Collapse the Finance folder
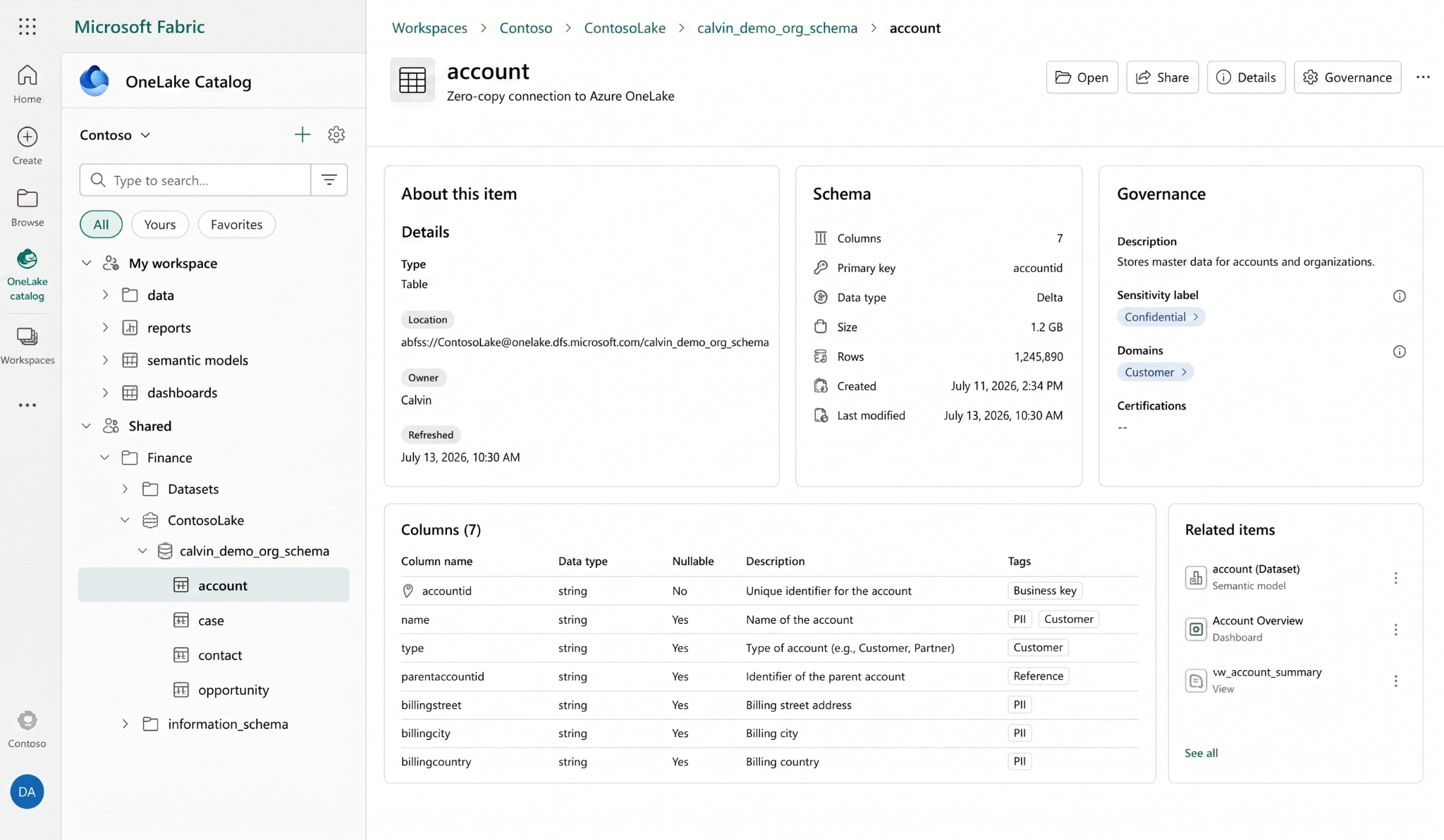1444x840 pixels. tap(104, 457)
